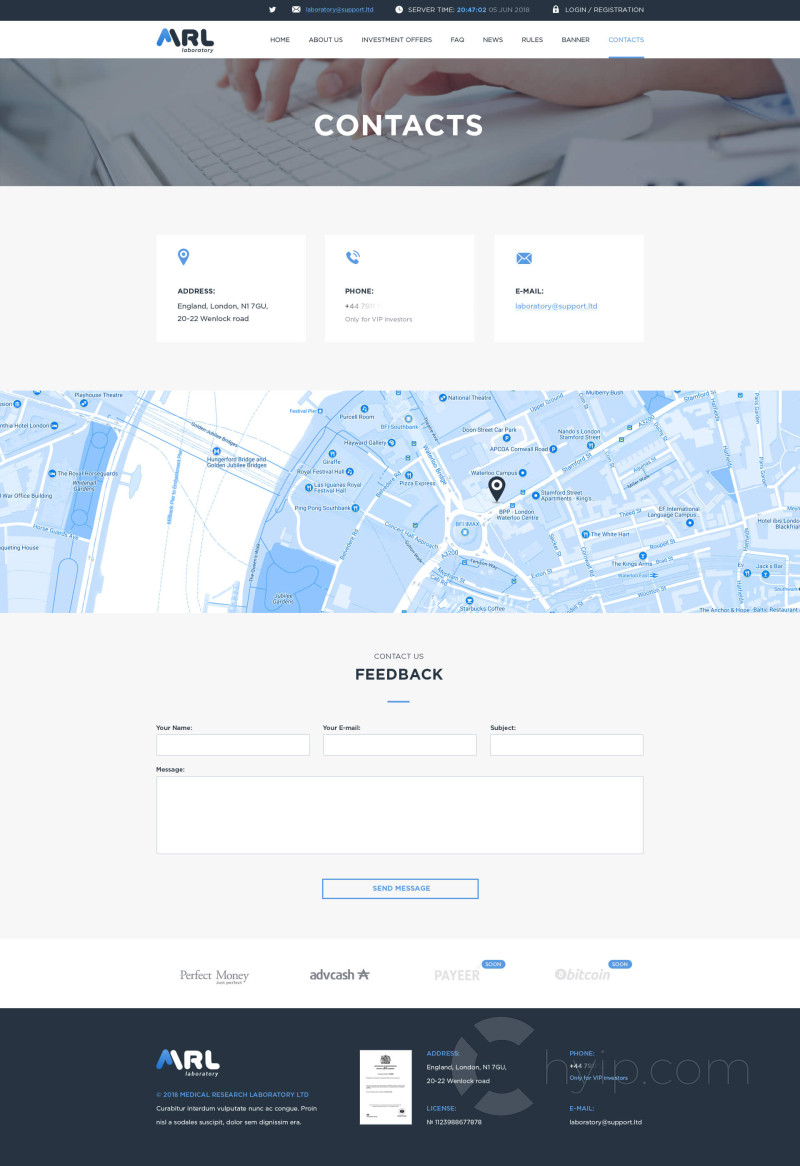This screenshot has height=1166, width=800.
Task: Click the FEEDBACK heading
Action: (399, 674)
